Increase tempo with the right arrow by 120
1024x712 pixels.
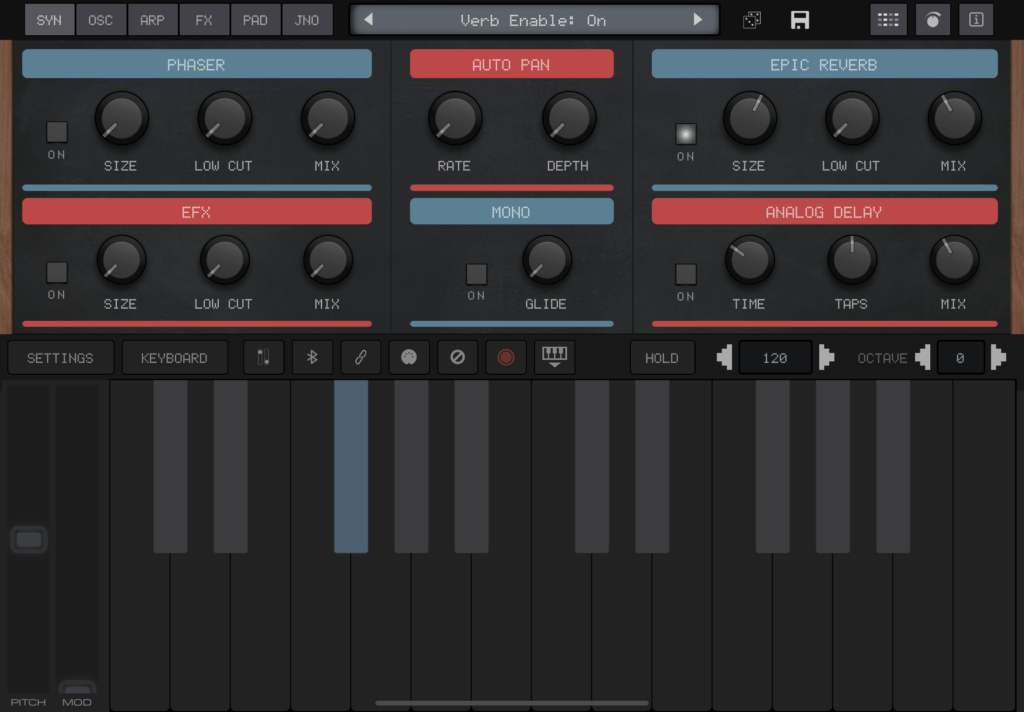tap(826, 358)
